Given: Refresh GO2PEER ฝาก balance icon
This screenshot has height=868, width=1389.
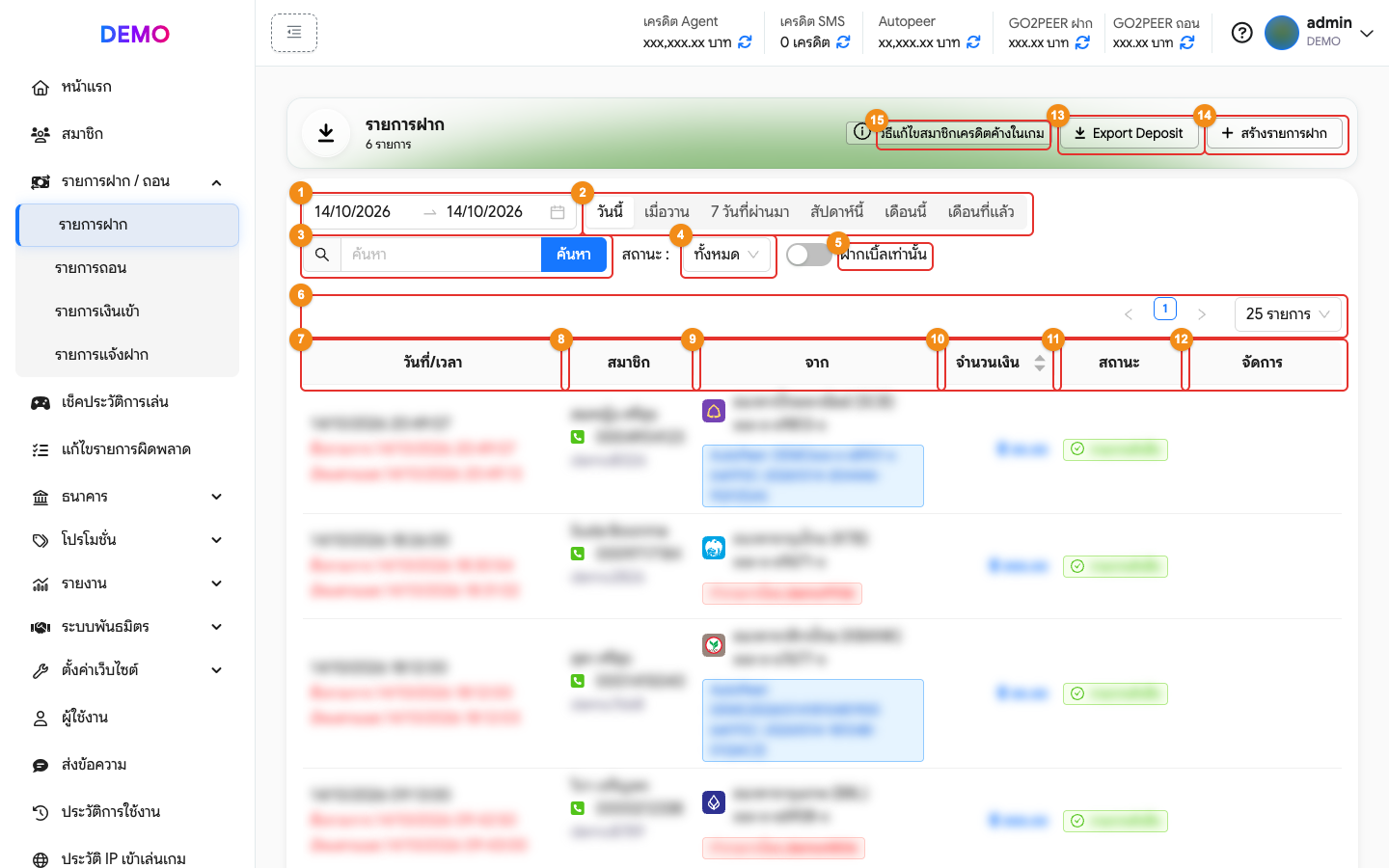Looking at the screenshot, I should coord(1082,42).
